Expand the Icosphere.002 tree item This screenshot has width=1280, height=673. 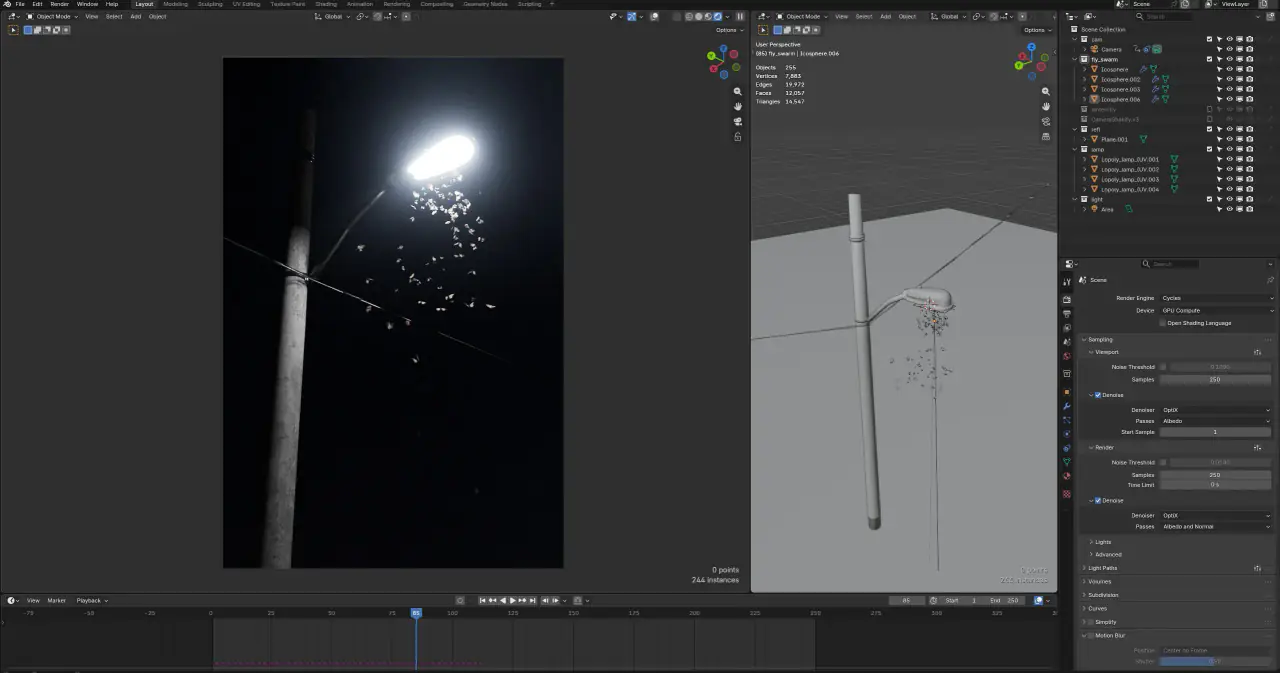(x=1084, y=79)
